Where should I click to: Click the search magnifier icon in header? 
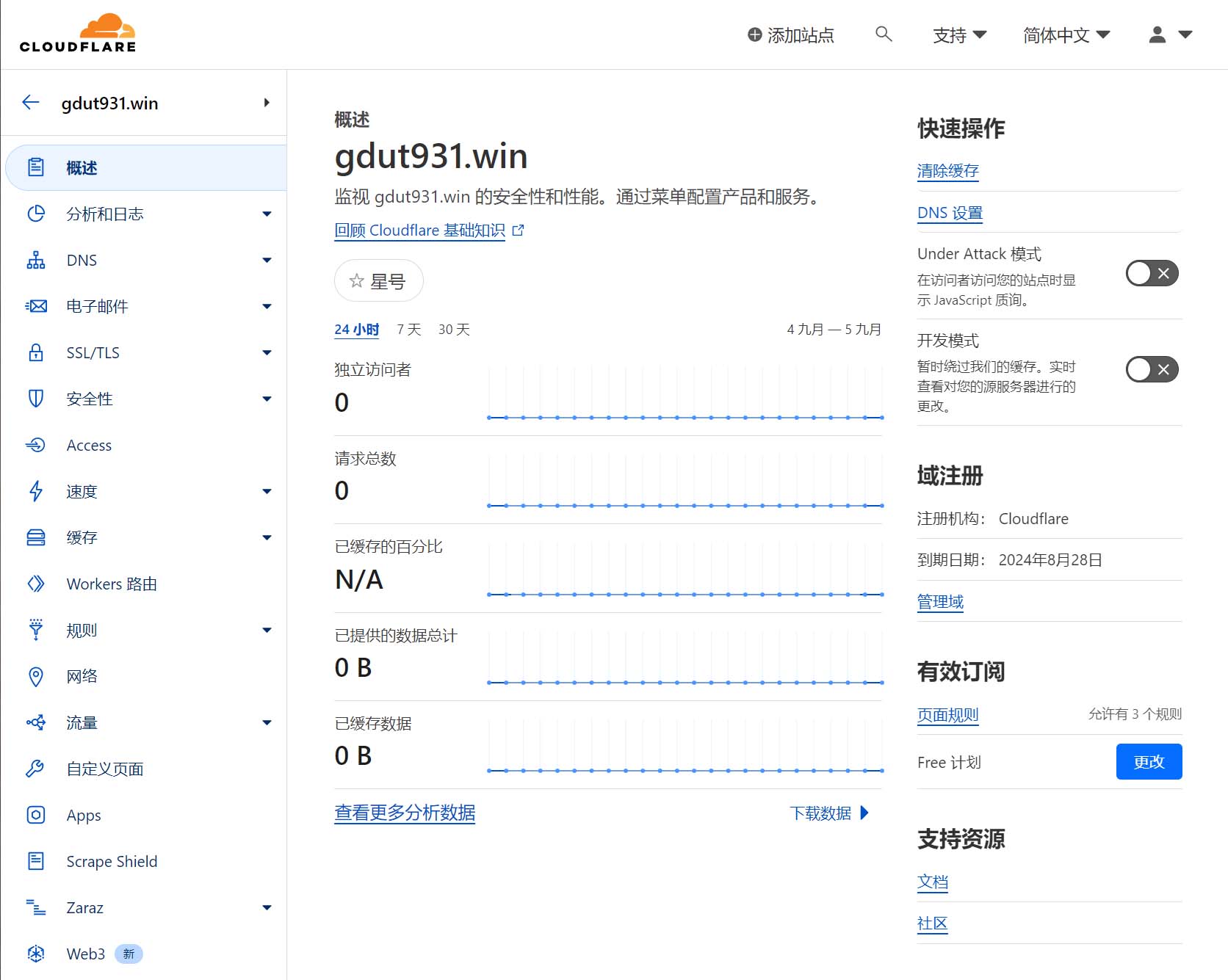[x=884, y=34]
